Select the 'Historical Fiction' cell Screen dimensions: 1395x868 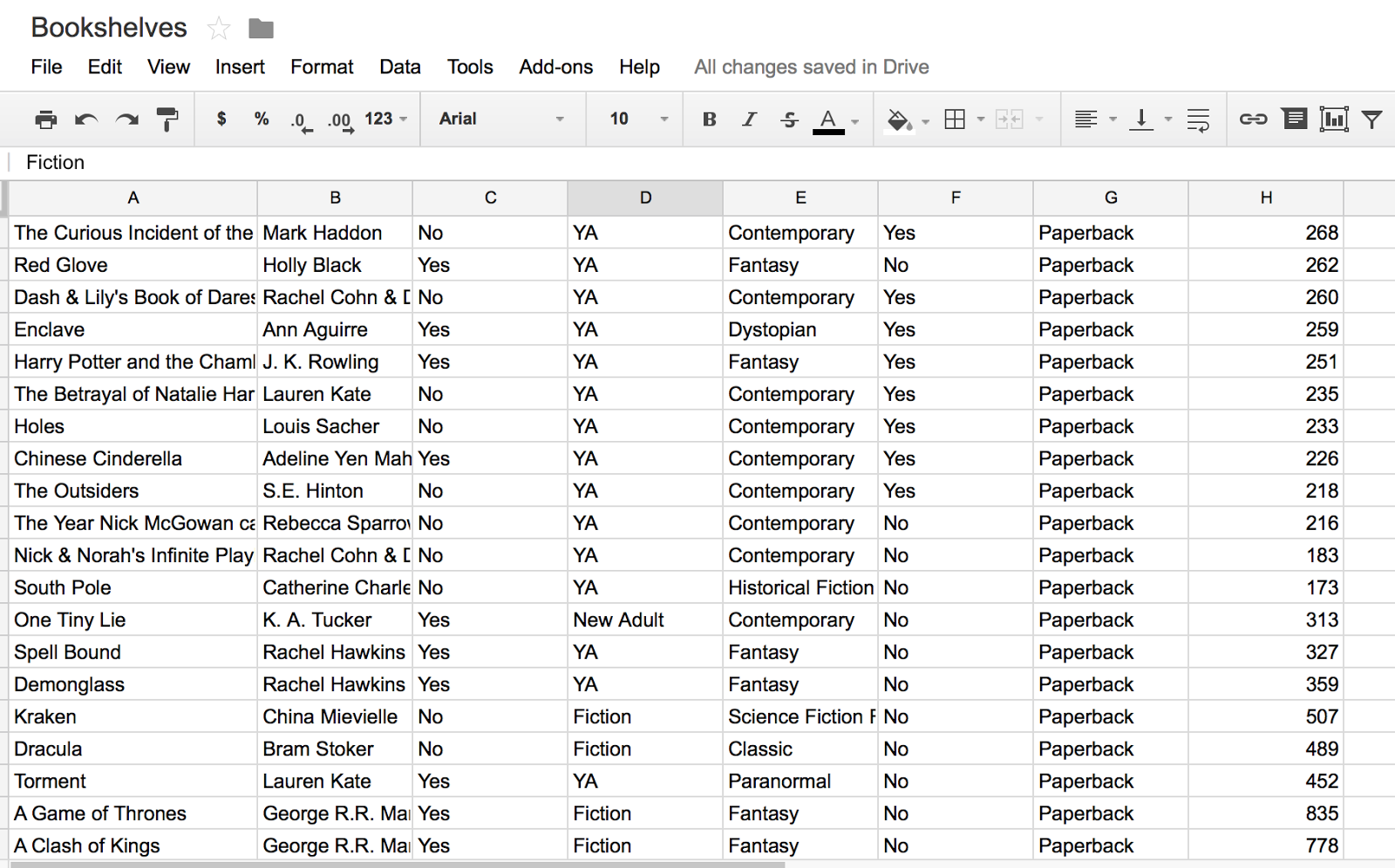click(800, 587)
